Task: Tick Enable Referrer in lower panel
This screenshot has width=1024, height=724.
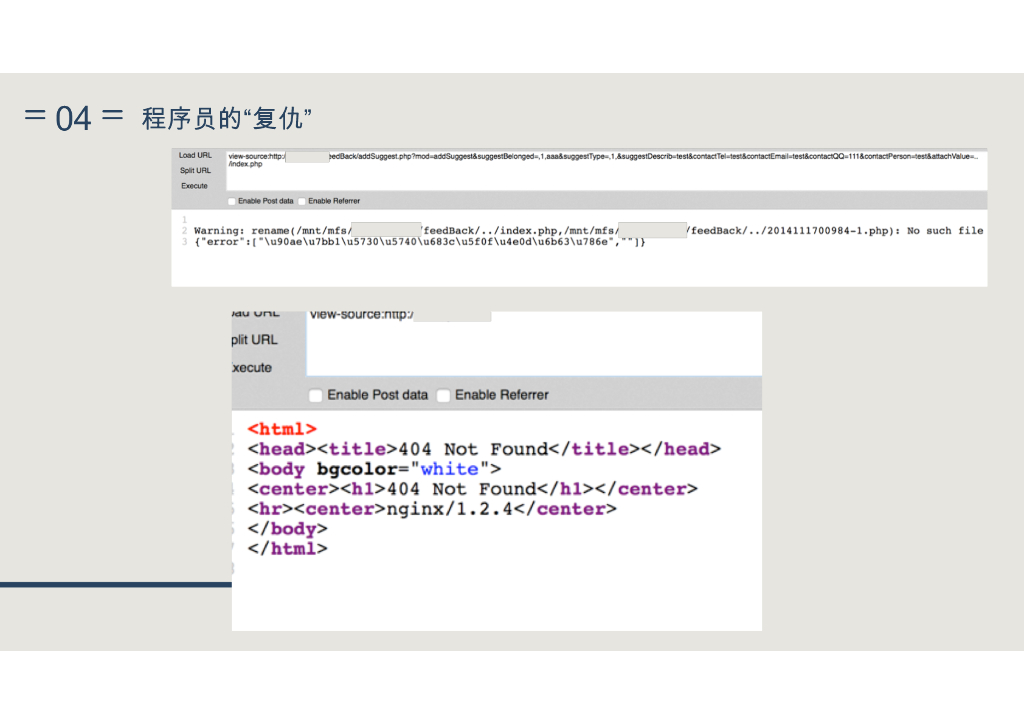Action: [443, 395]
